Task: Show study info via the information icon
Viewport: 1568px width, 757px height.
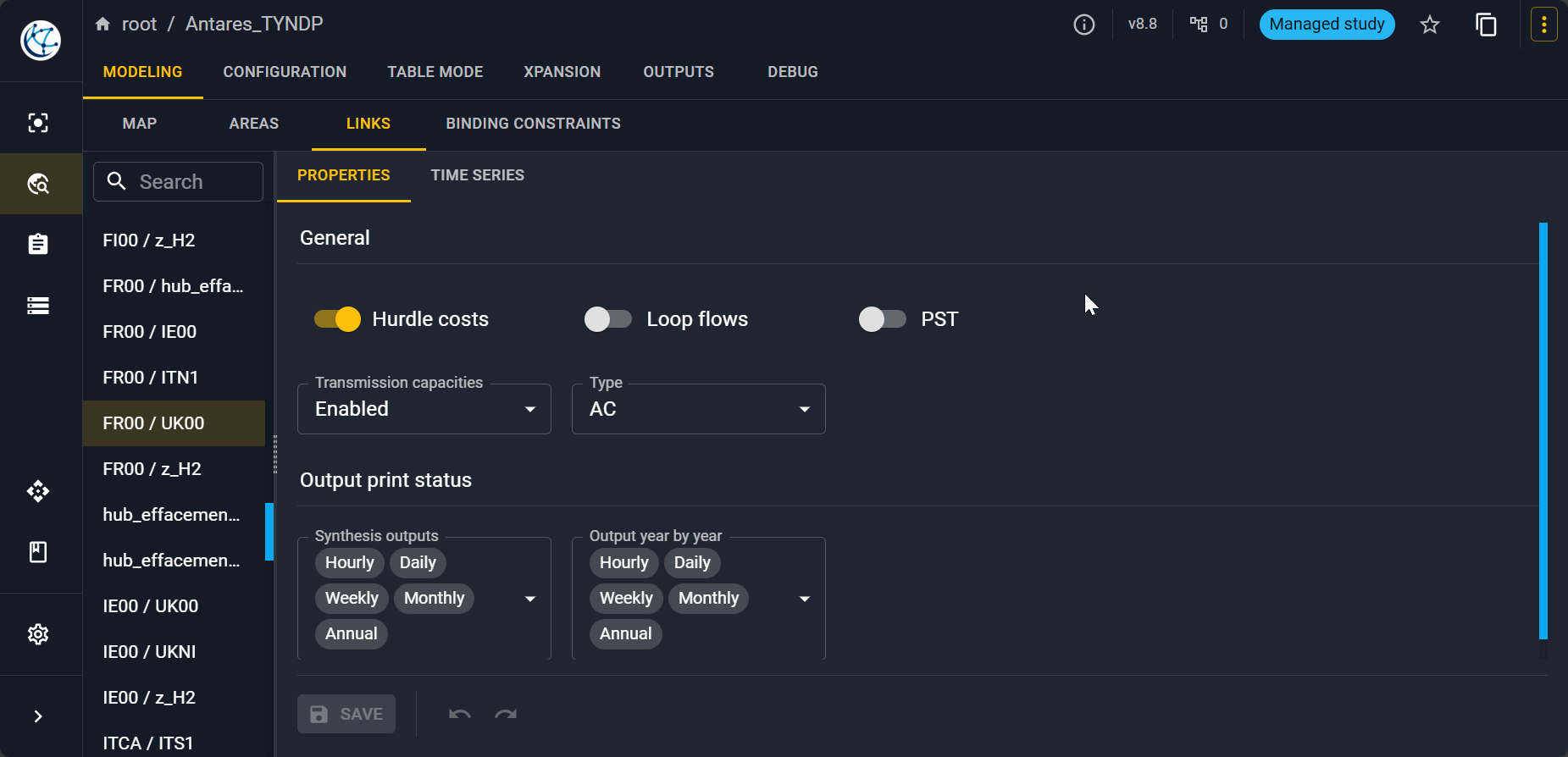Action: 1084,25
